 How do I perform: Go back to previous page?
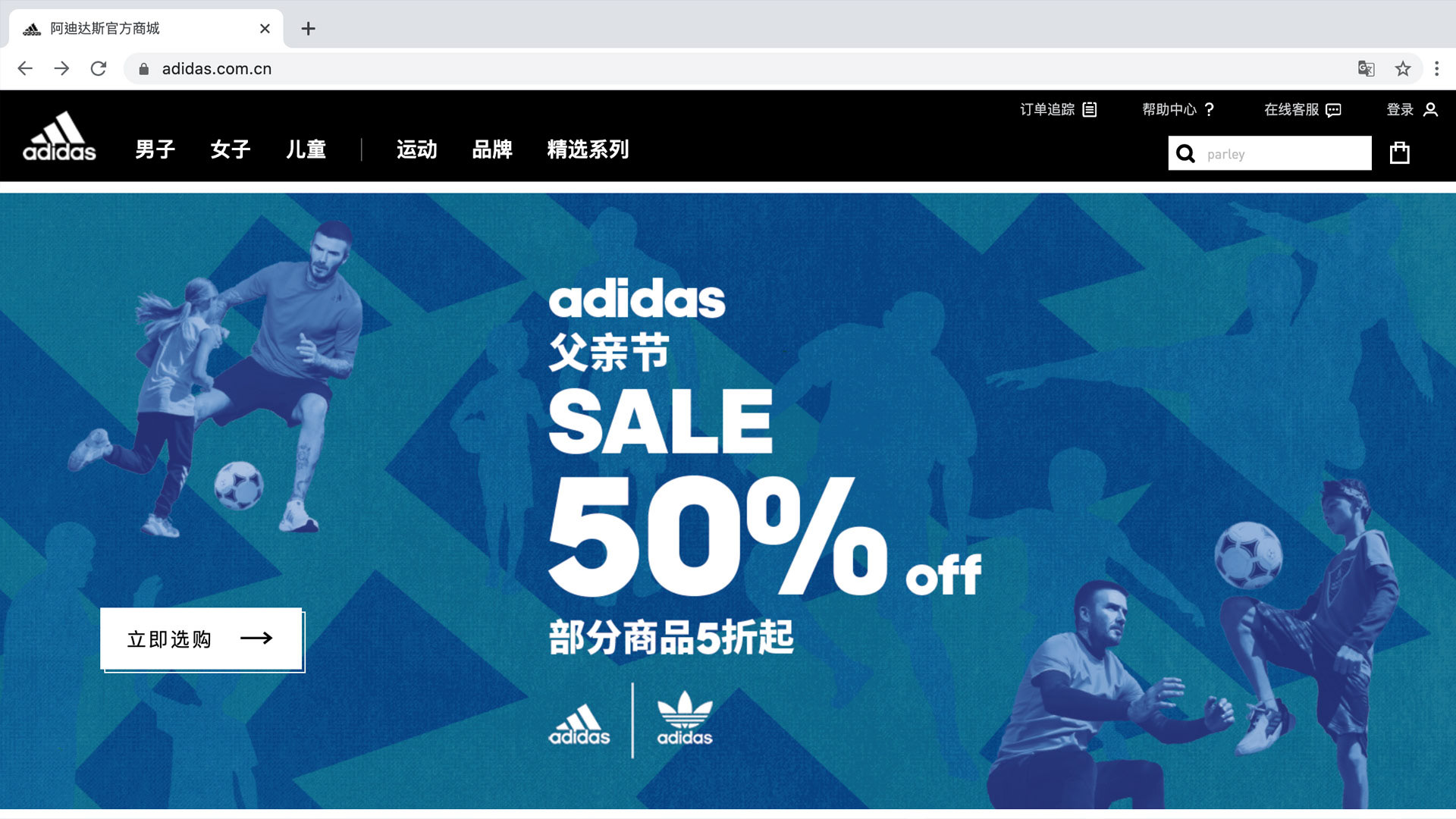point(25,69)
